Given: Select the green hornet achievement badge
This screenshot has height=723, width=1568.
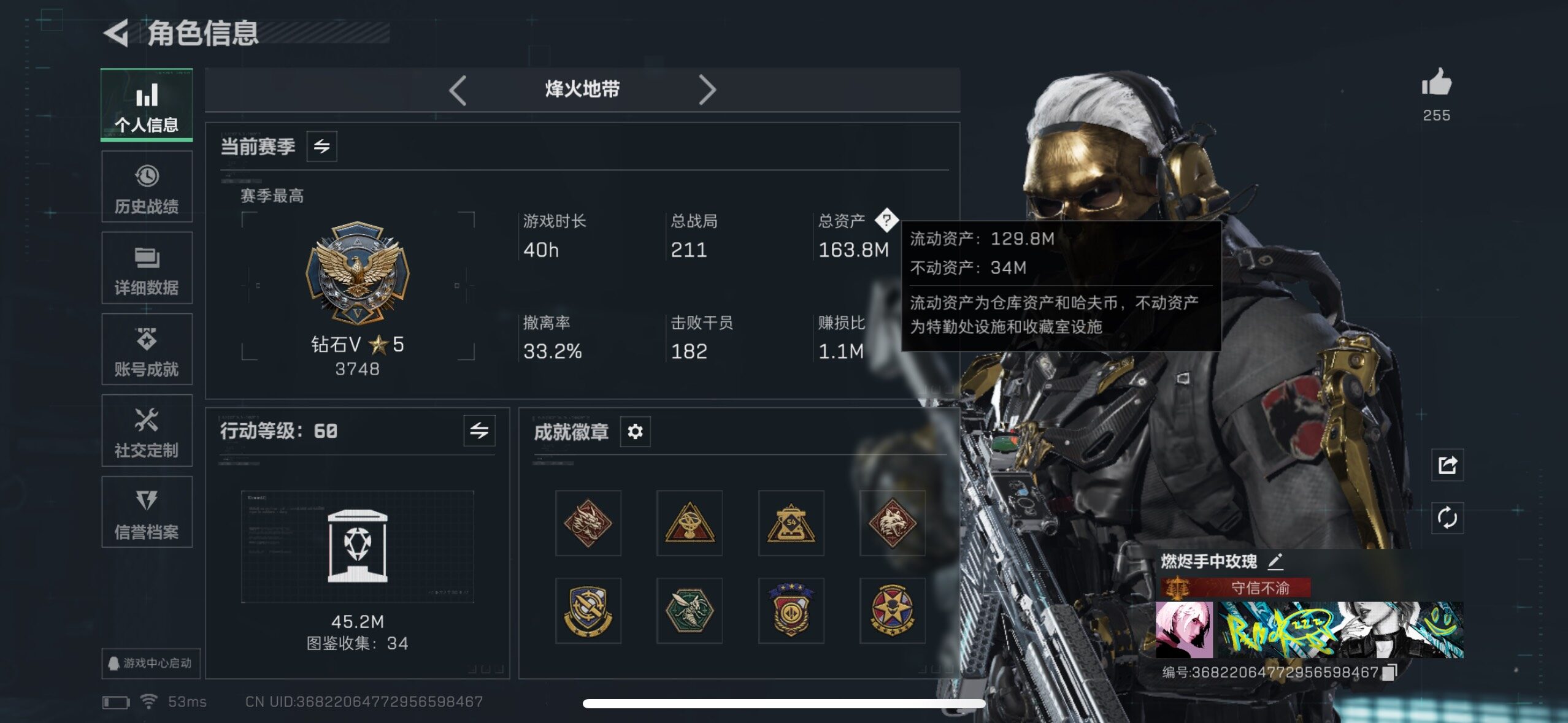Looking at the screenshot, I should [x=690, y=610].
